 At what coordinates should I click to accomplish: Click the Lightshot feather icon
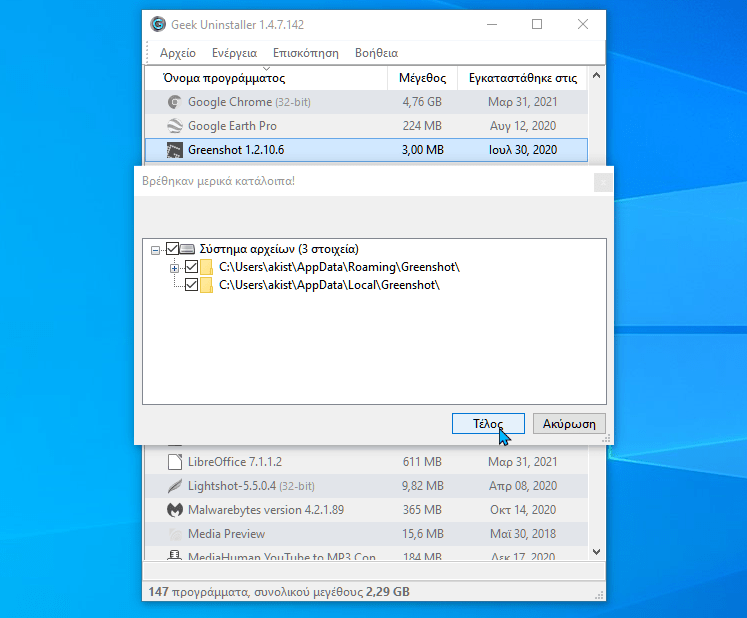175,486
